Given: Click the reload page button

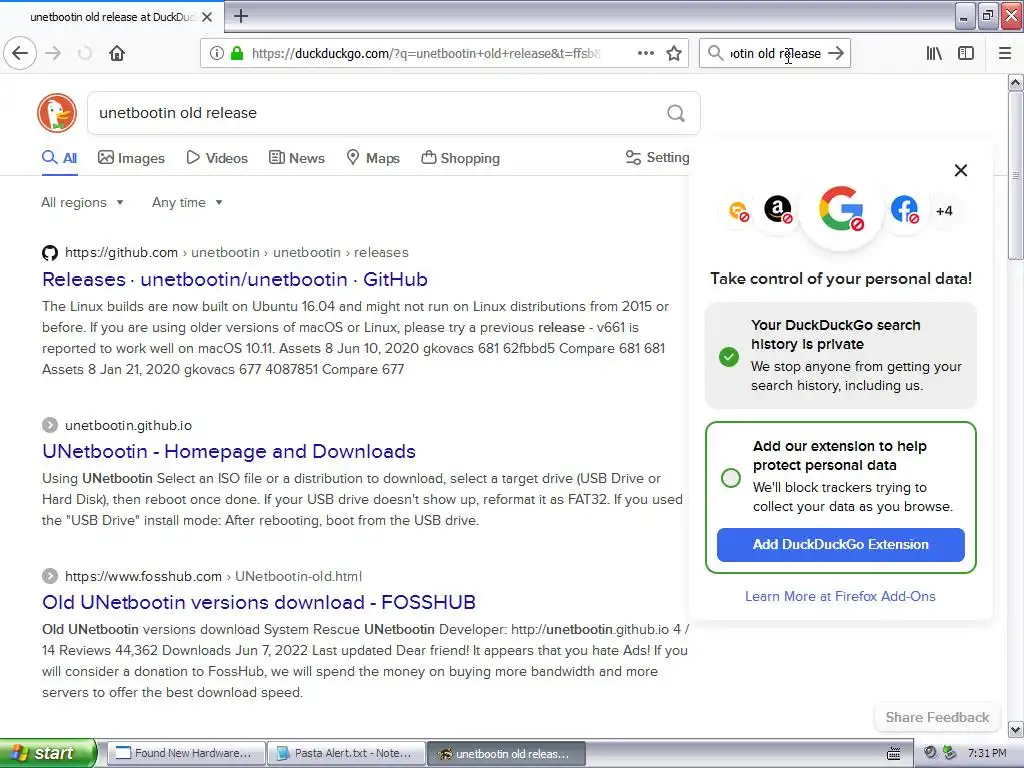Looking at the screenshot, I should click(x=85, y=53).
